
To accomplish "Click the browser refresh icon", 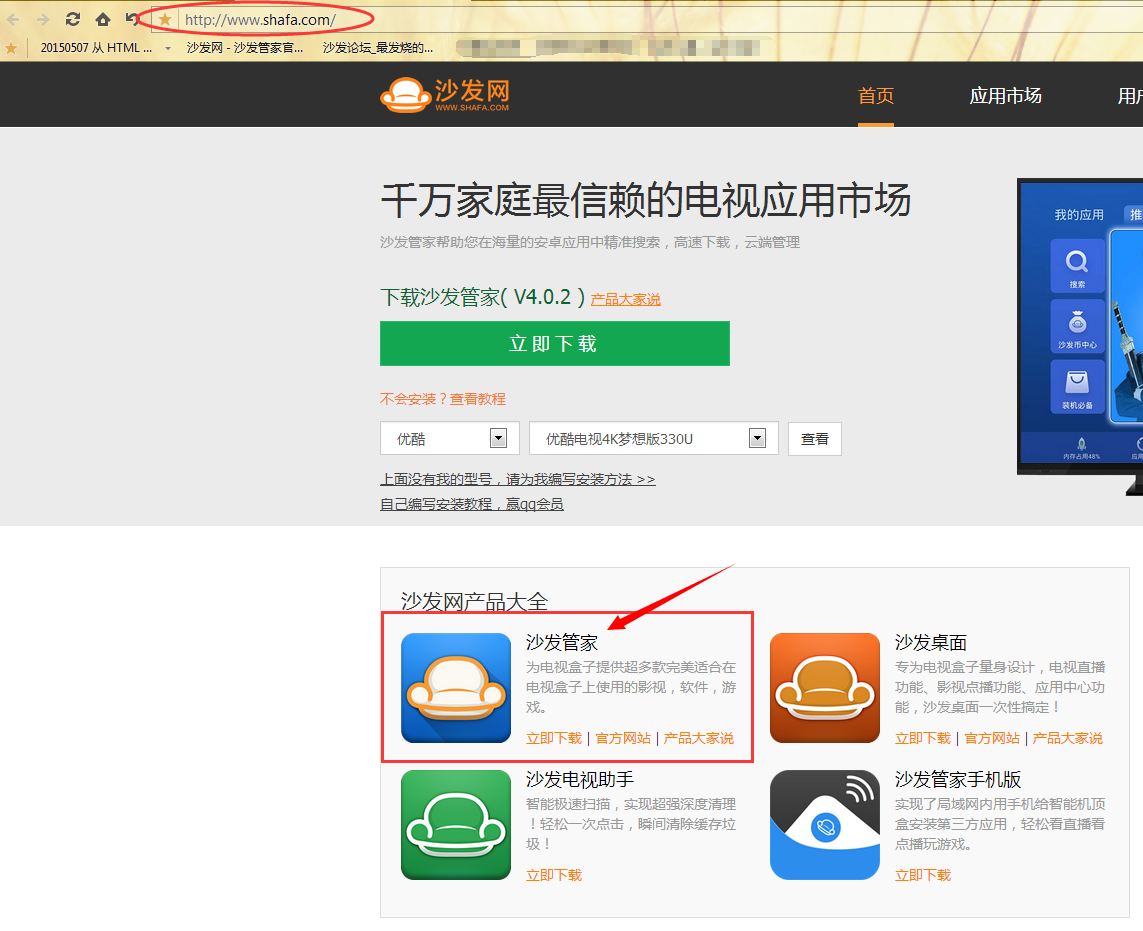I will pos(72,19).
